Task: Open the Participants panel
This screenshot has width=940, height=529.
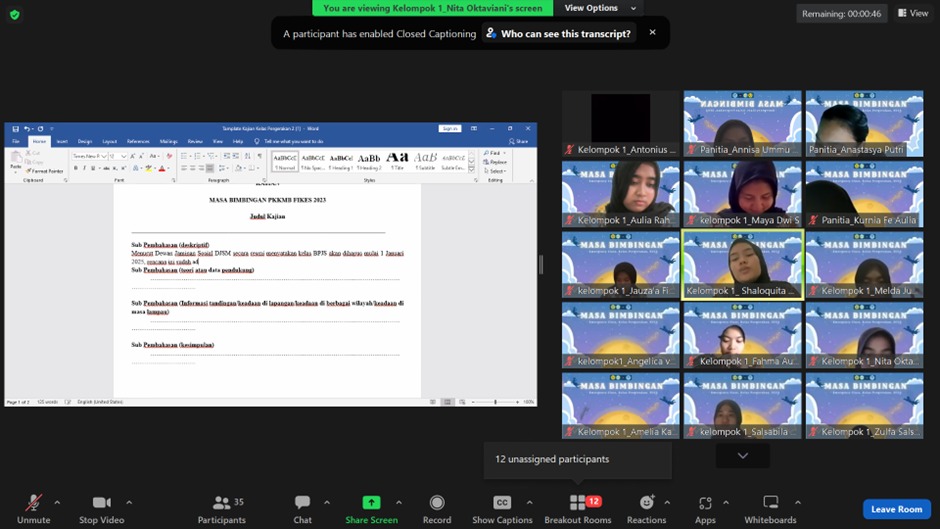Action: 221,508
